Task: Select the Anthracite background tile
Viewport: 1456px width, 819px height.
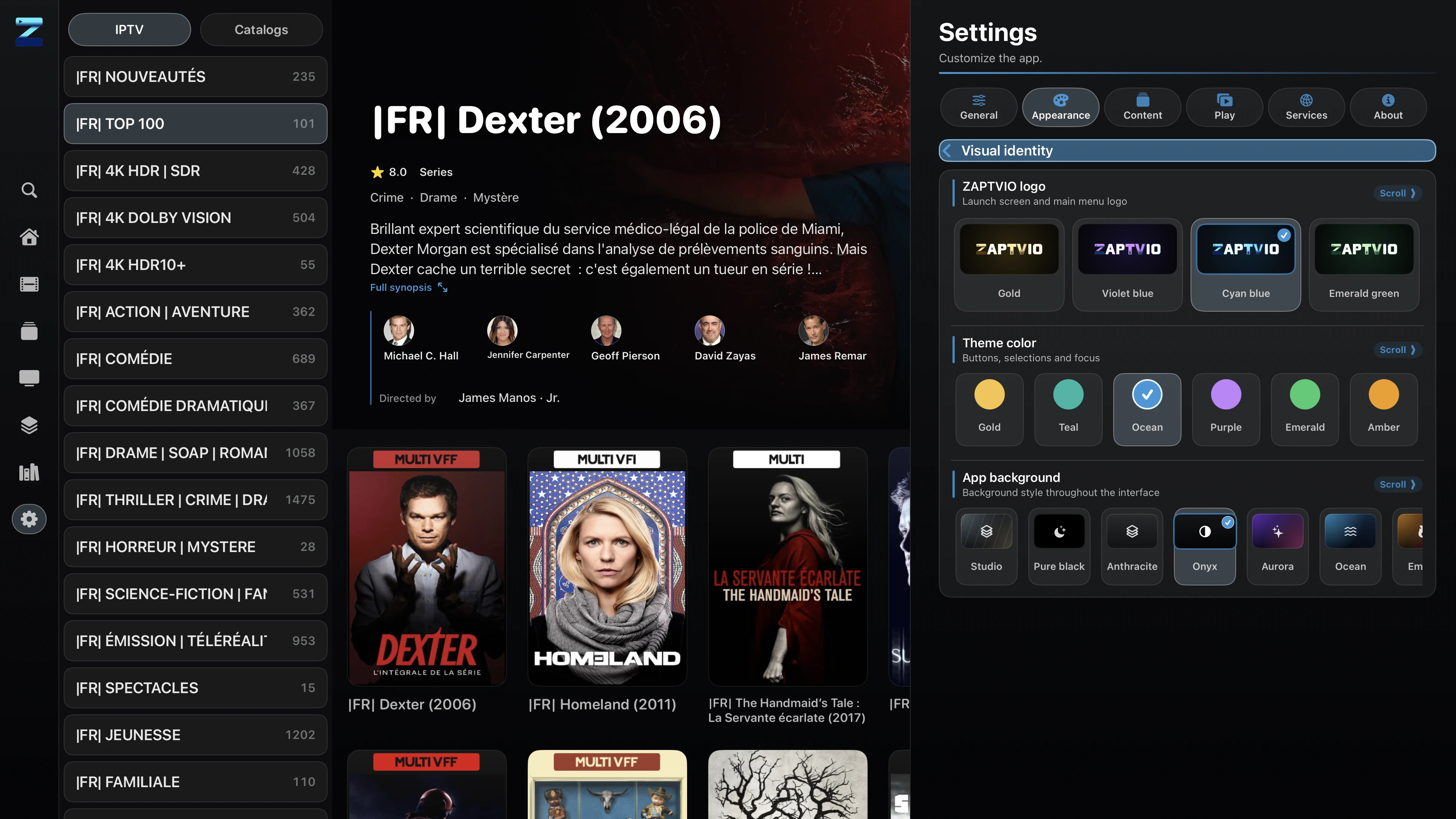Action: click(x=1132, y=546)
